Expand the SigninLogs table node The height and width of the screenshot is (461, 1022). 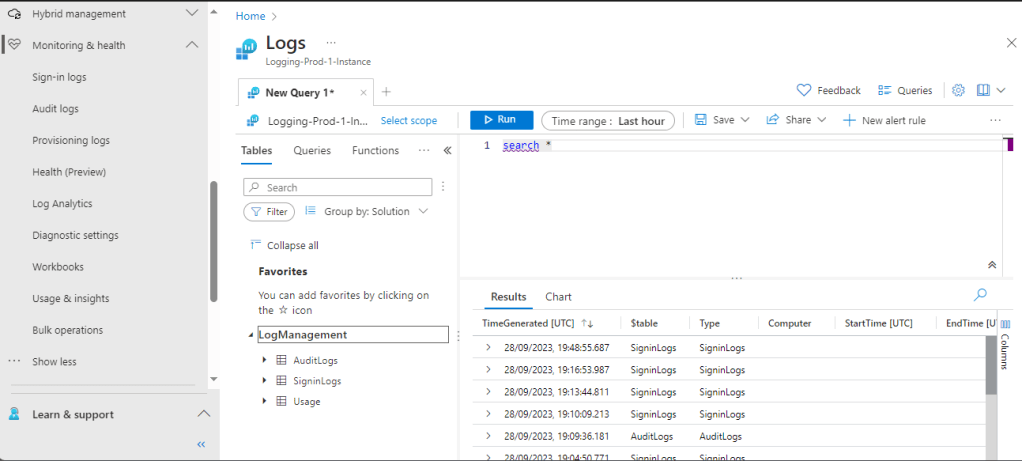pyautogui.click(x=264, y=381)
